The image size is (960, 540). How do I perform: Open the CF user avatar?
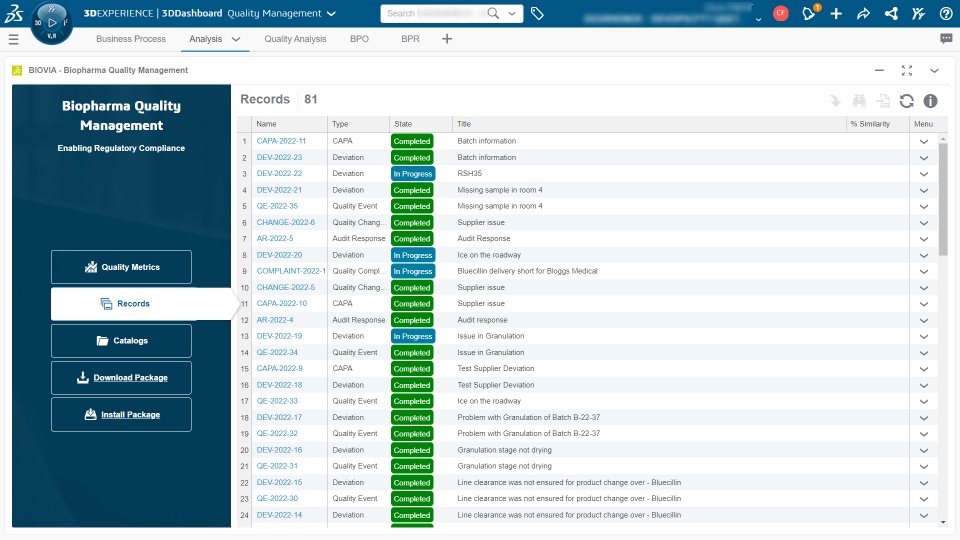point(781,13)
